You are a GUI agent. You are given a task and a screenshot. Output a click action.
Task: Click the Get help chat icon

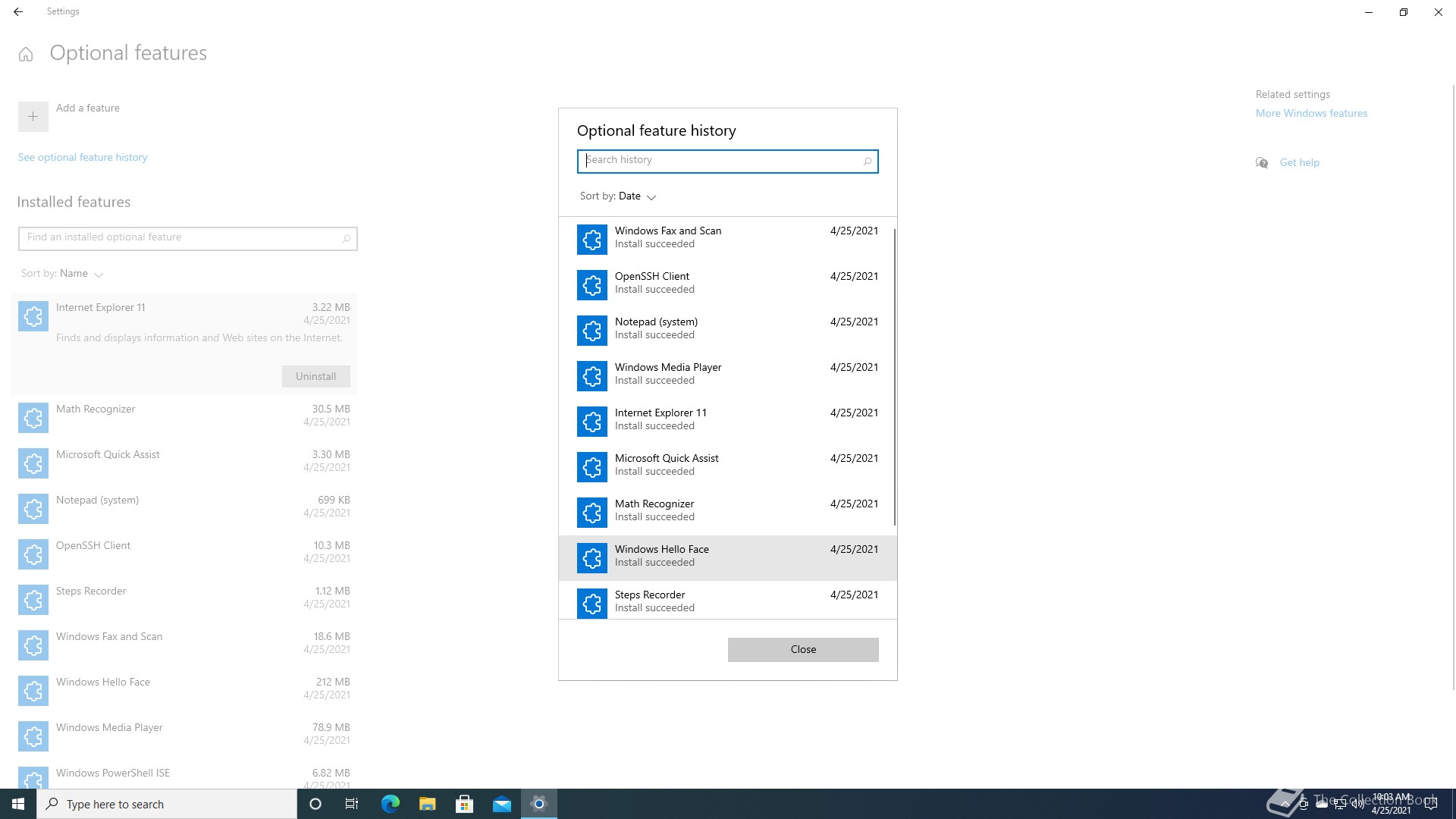[1262, 163]
